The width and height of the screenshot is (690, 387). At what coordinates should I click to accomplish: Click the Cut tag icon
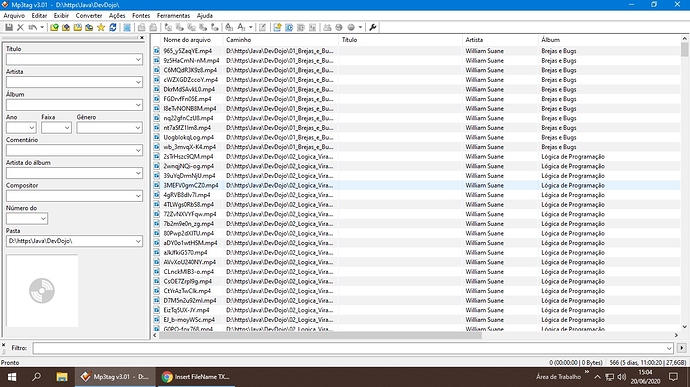(141, 27)
